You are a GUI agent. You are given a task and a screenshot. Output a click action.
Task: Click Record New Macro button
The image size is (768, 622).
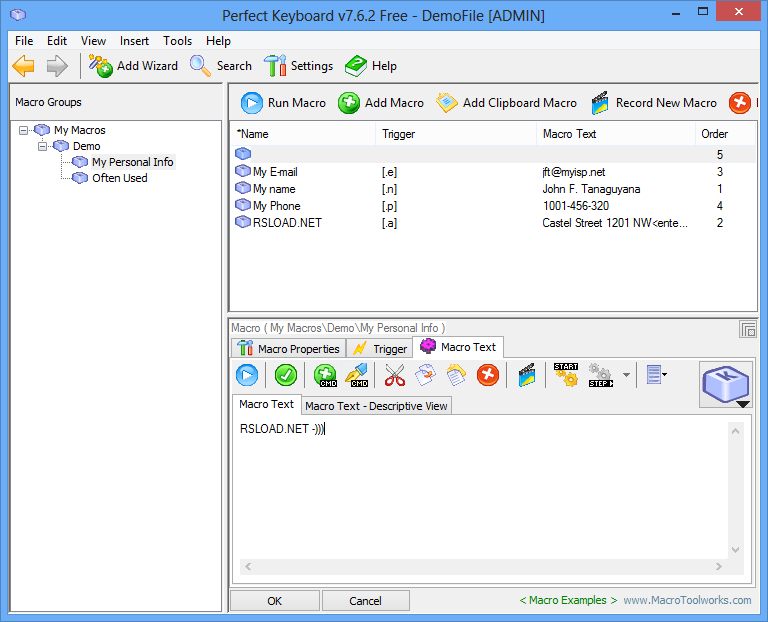click(654, 103)
